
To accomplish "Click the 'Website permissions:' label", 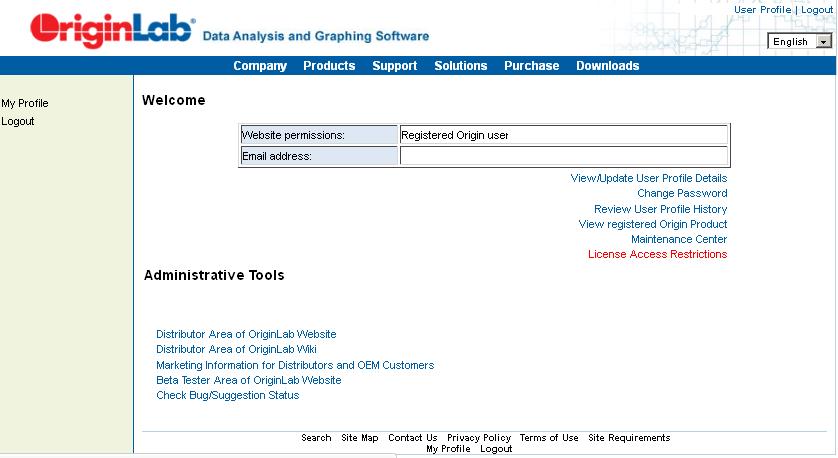I will (x=293, y=135).
